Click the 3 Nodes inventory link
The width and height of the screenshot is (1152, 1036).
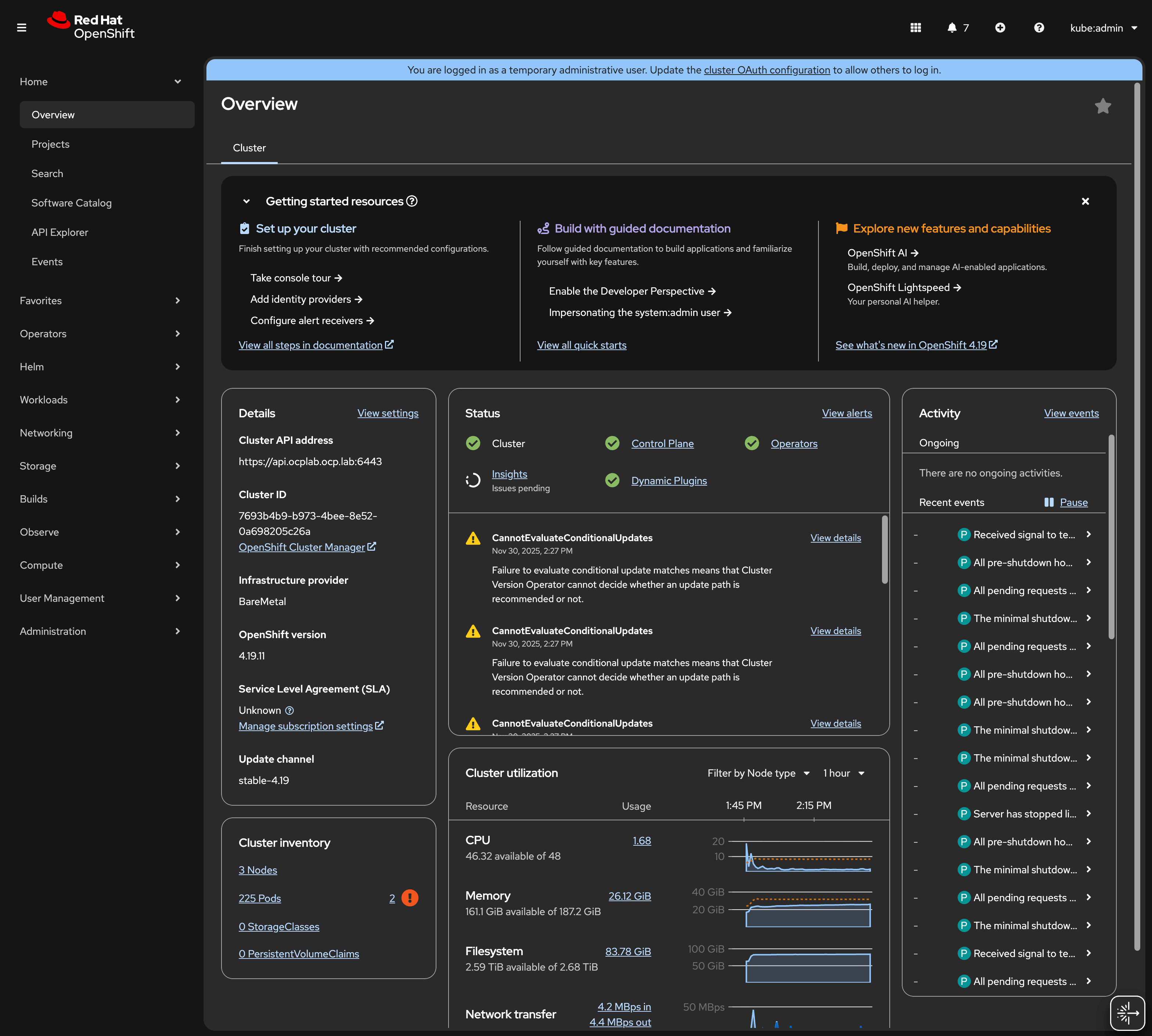click(x=257, y=869)
